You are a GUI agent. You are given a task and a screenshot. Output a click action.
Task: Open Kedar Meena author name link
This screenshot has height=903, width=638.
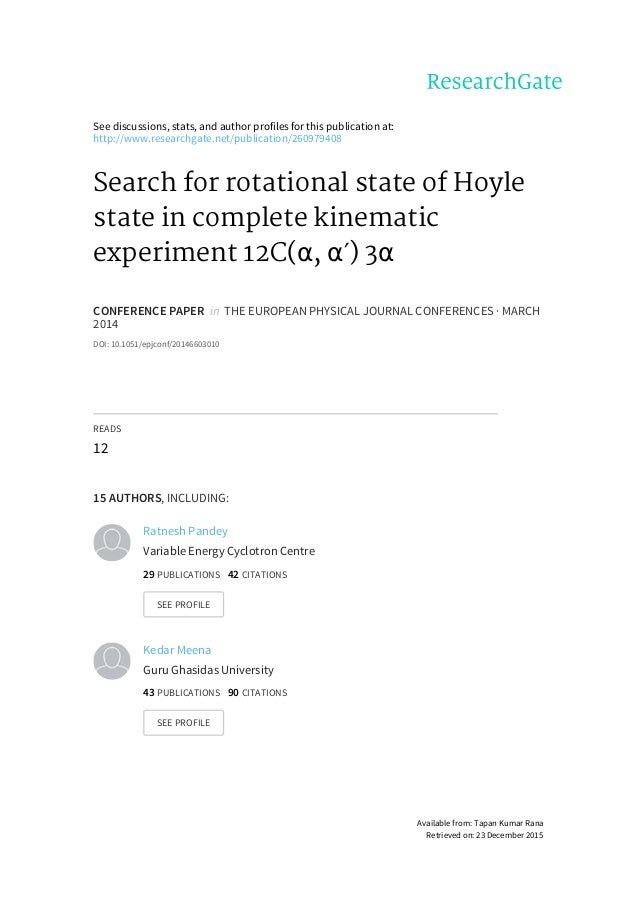177,649
